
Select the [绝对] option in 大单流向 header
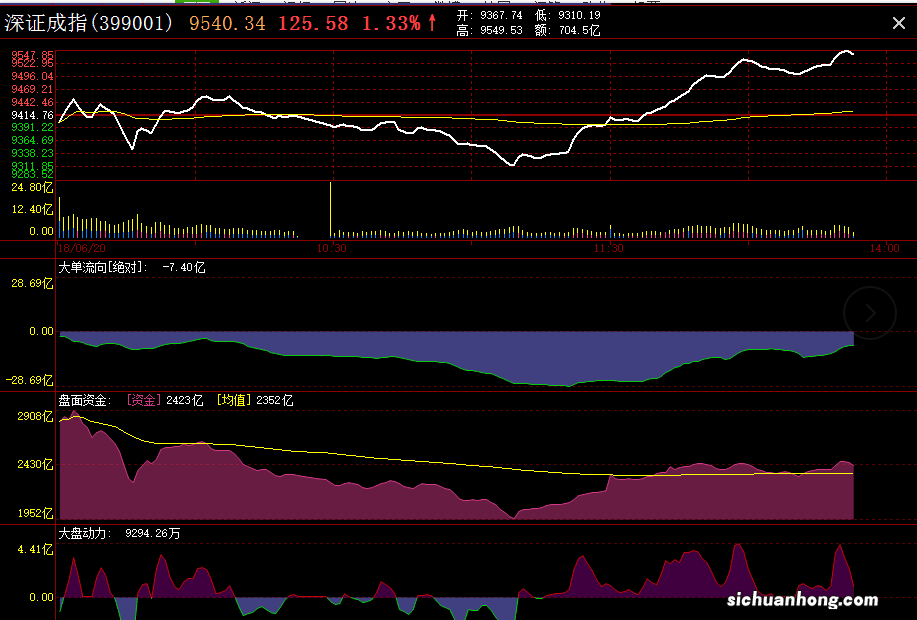128,267
